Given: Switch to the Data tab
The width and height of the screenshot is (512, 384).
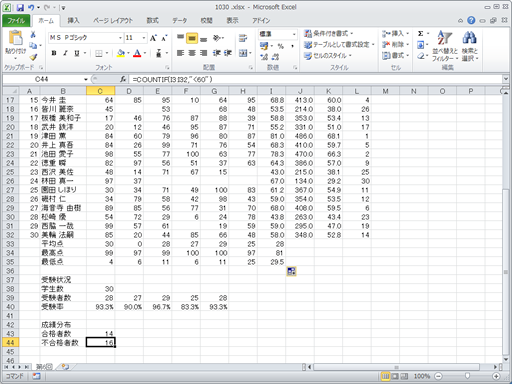Looking at the screenshot, I should 179,21.
